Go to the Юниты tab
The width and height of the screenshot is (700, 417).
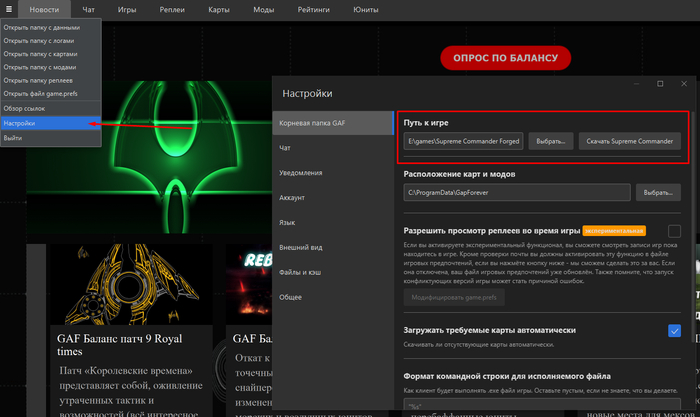point(366,8)
